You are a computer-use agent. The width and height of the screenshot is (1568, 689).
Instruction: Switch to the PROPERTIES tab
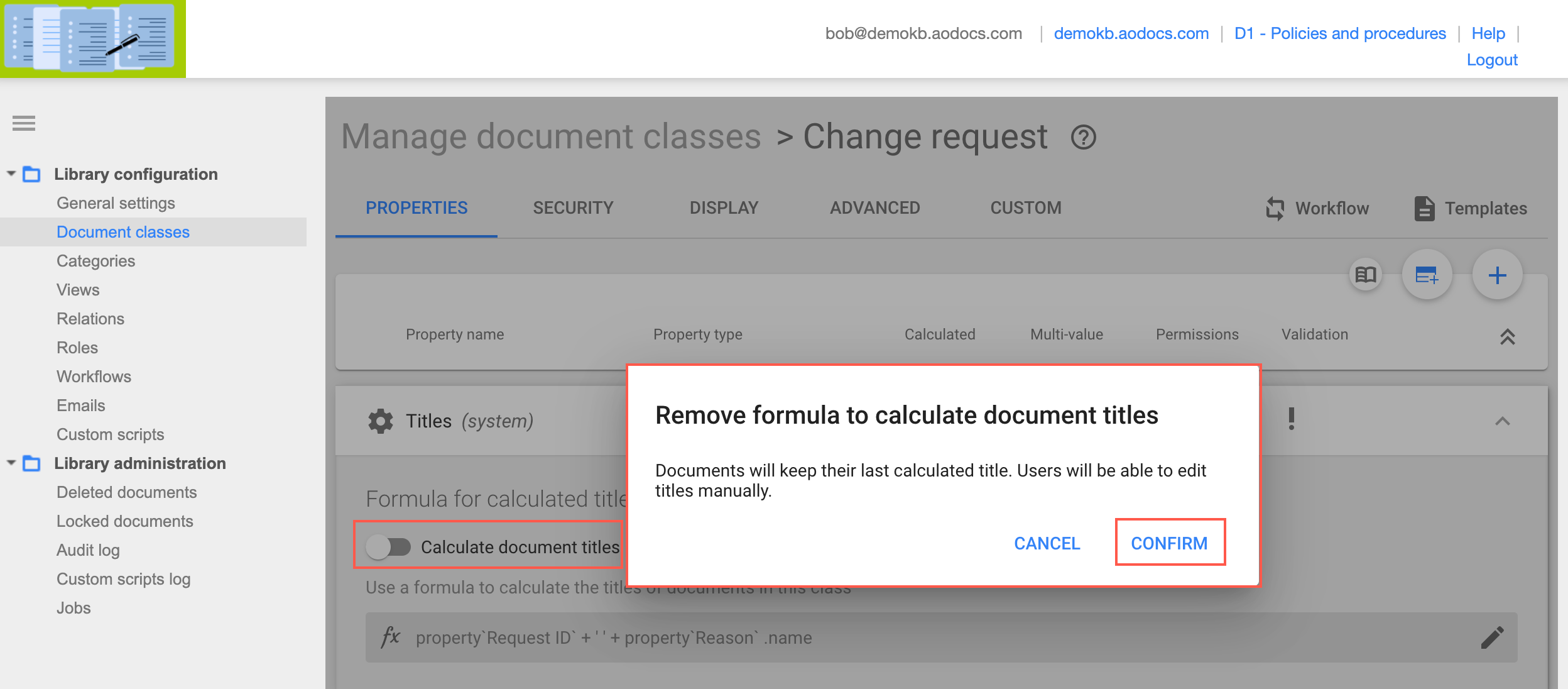tap(416, 208)
